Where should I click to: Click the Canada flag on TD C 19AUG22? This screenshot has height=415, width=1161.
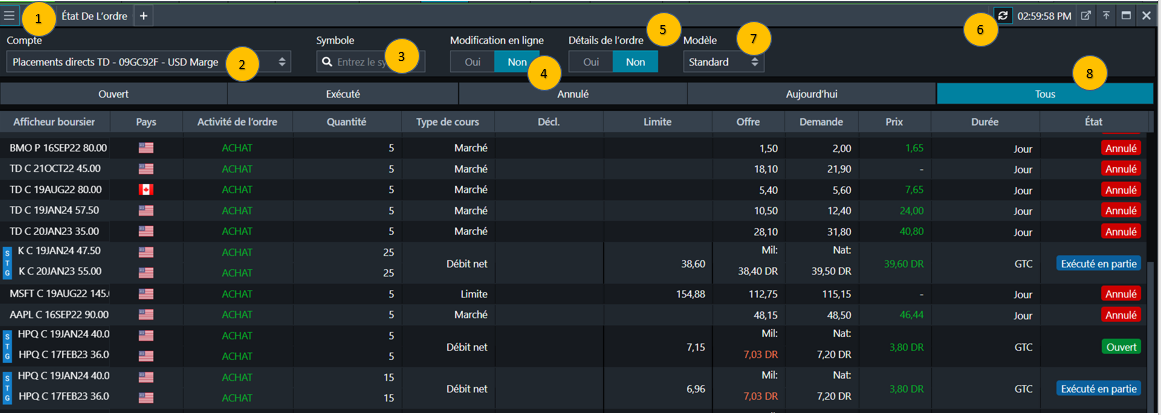pyautogui.click(x=146, y=190)
